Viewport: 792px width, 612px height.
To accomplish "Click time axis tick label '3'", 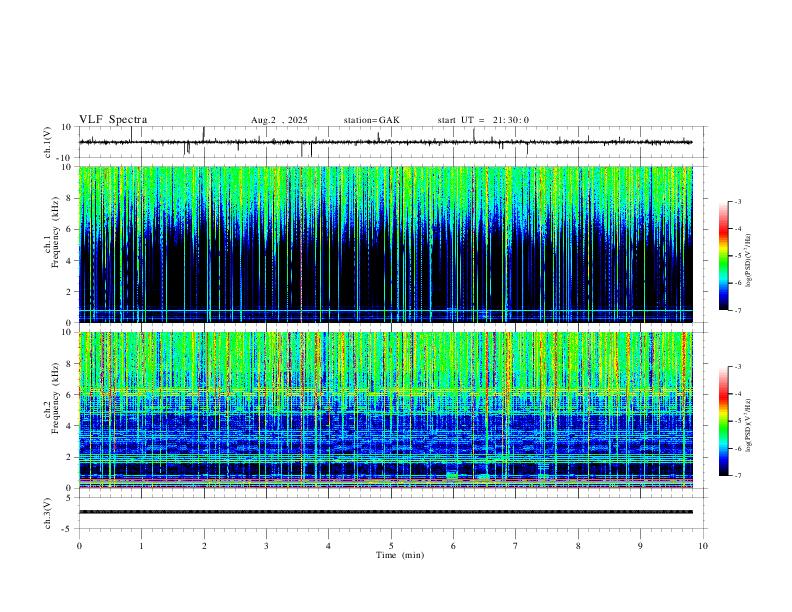I will click(x=266, y=546).
